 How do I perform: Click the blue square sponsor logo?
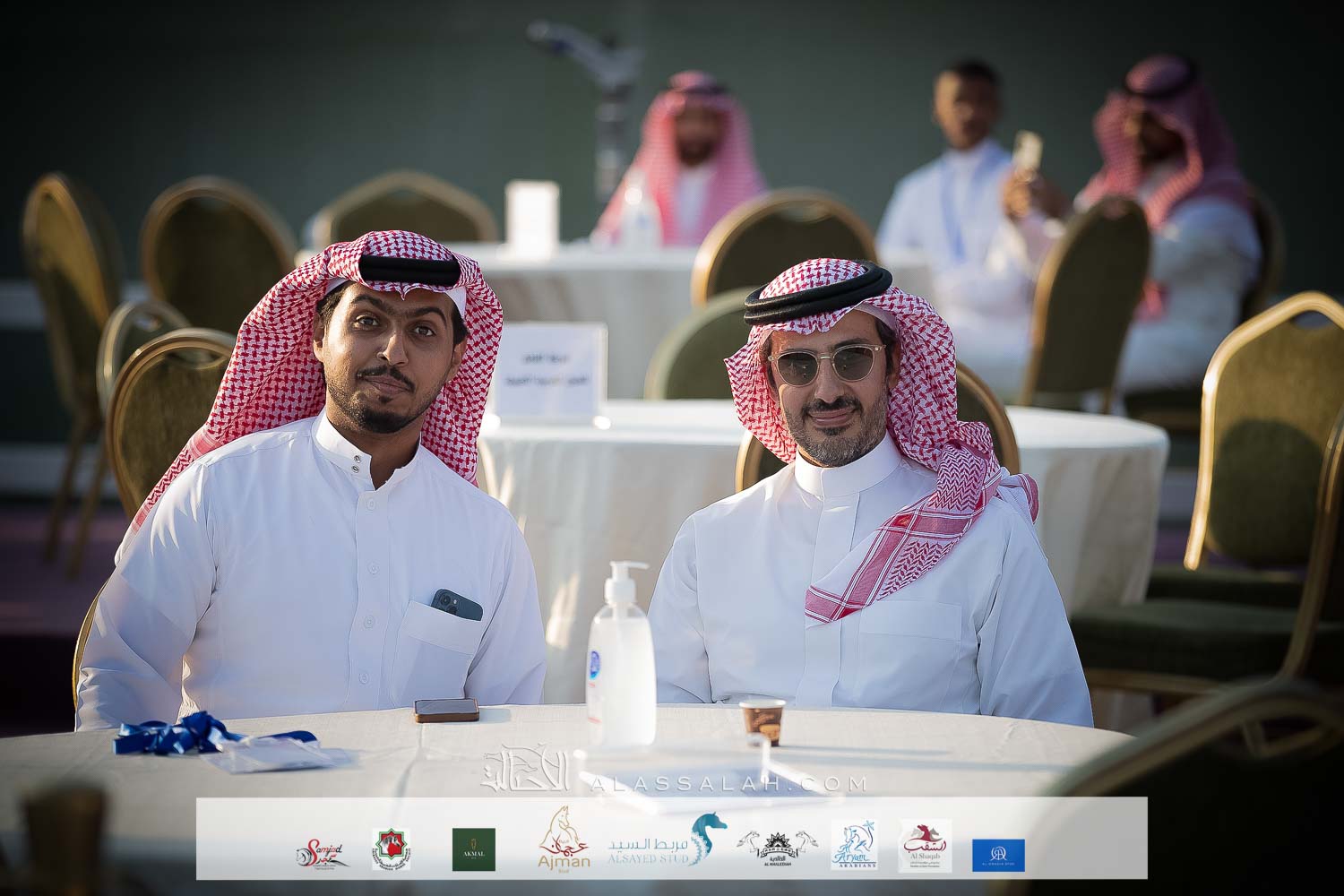[998, 855]
